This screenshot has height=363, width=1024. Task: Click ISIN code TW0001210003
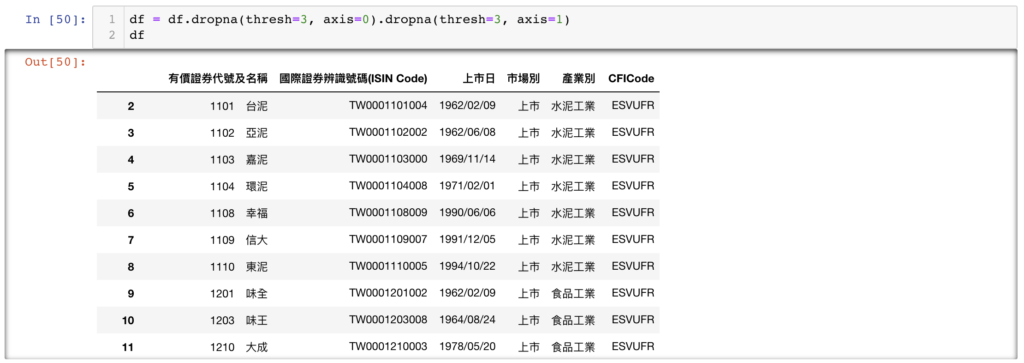388,347
